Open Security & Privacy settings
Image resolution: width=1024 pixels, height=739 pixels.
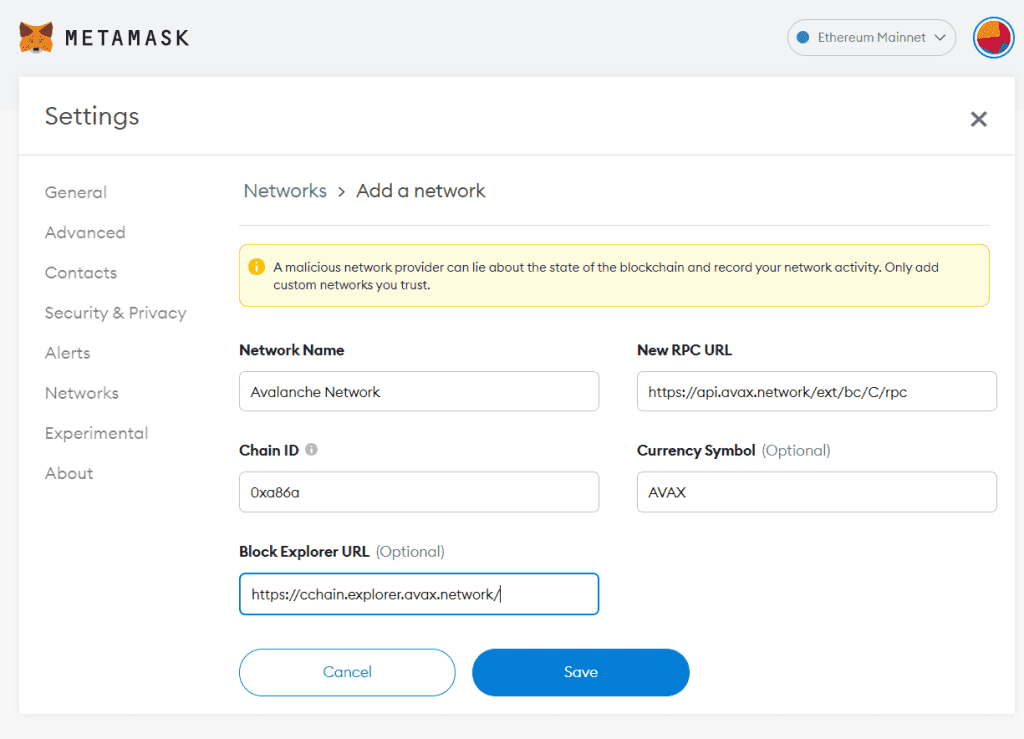[115, 313]
